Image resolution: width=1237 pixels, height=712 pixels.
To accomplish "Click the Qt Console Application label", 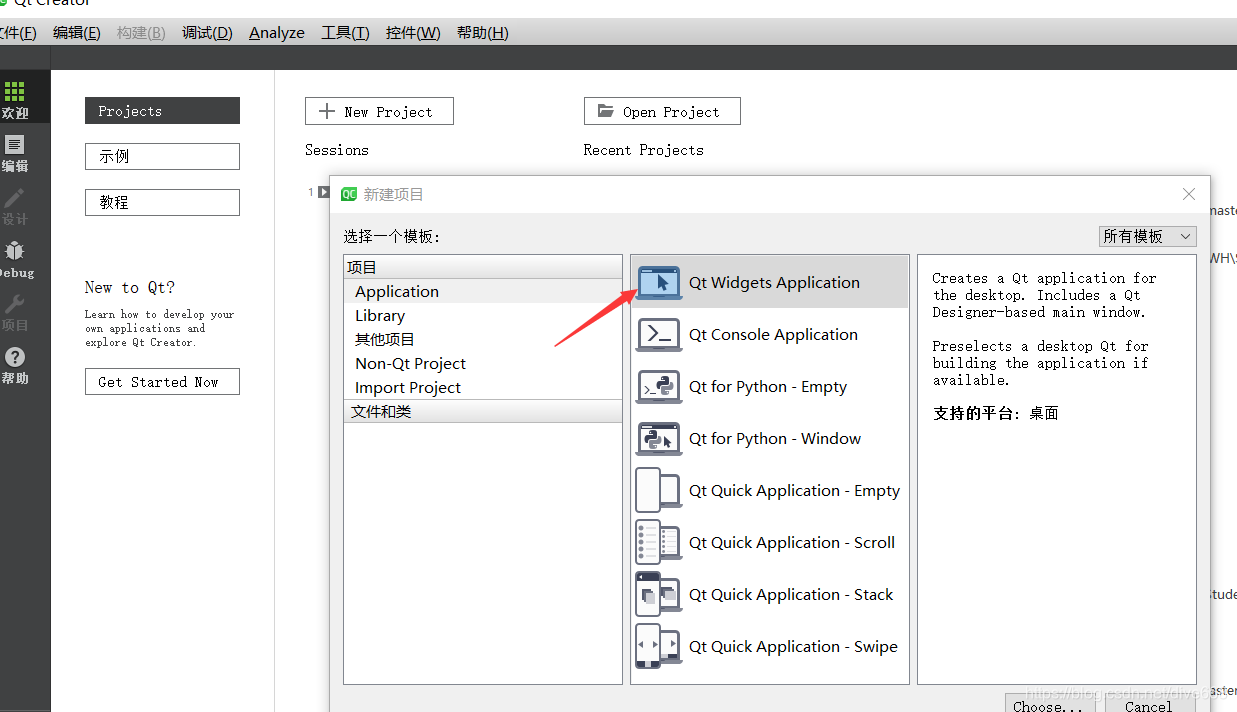I will 773,335.
